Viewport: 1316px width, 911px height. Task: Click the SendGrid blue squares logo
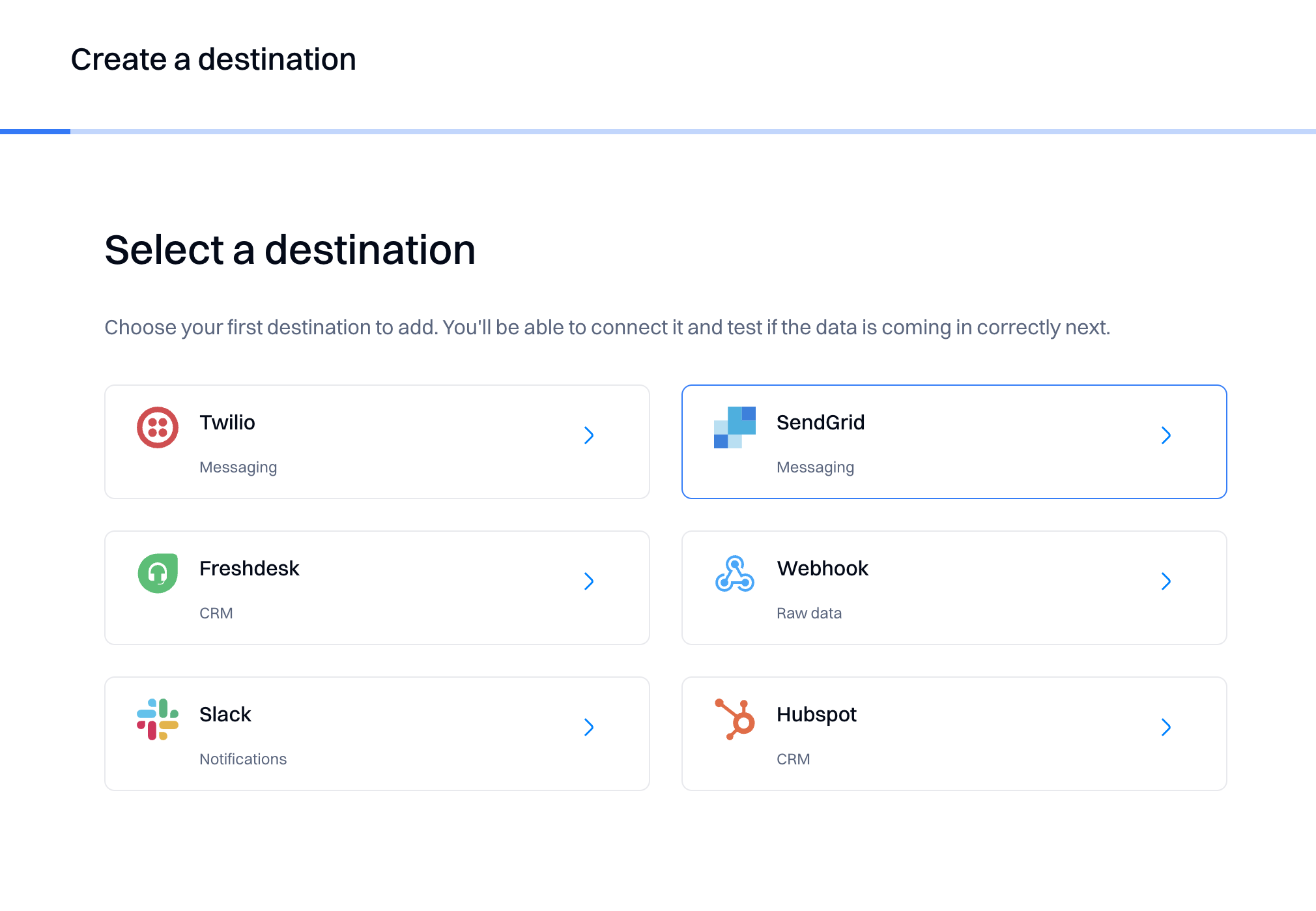click(x=734, y=427)
